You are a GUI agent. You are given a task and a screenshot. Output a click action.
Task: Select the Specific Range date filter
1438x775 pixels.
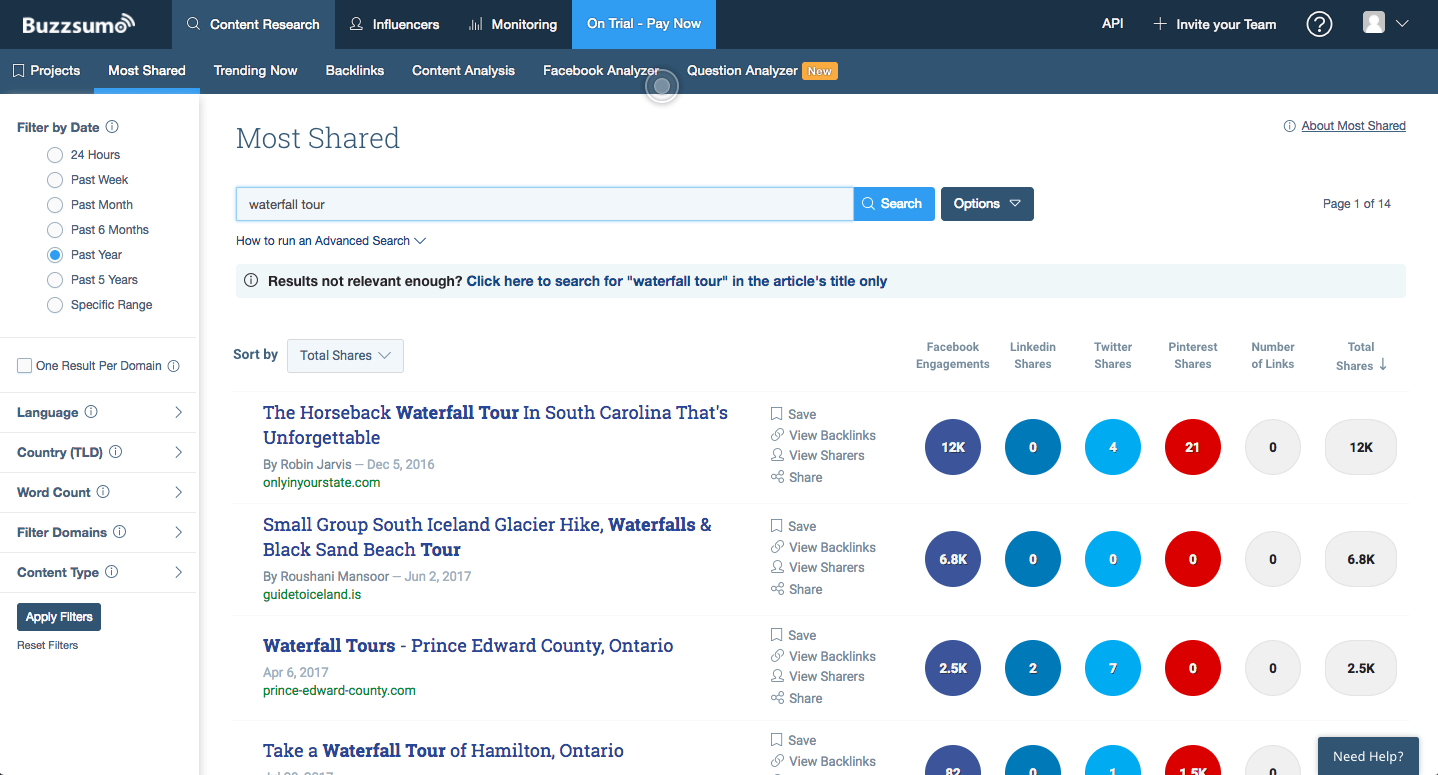[55, 305]
